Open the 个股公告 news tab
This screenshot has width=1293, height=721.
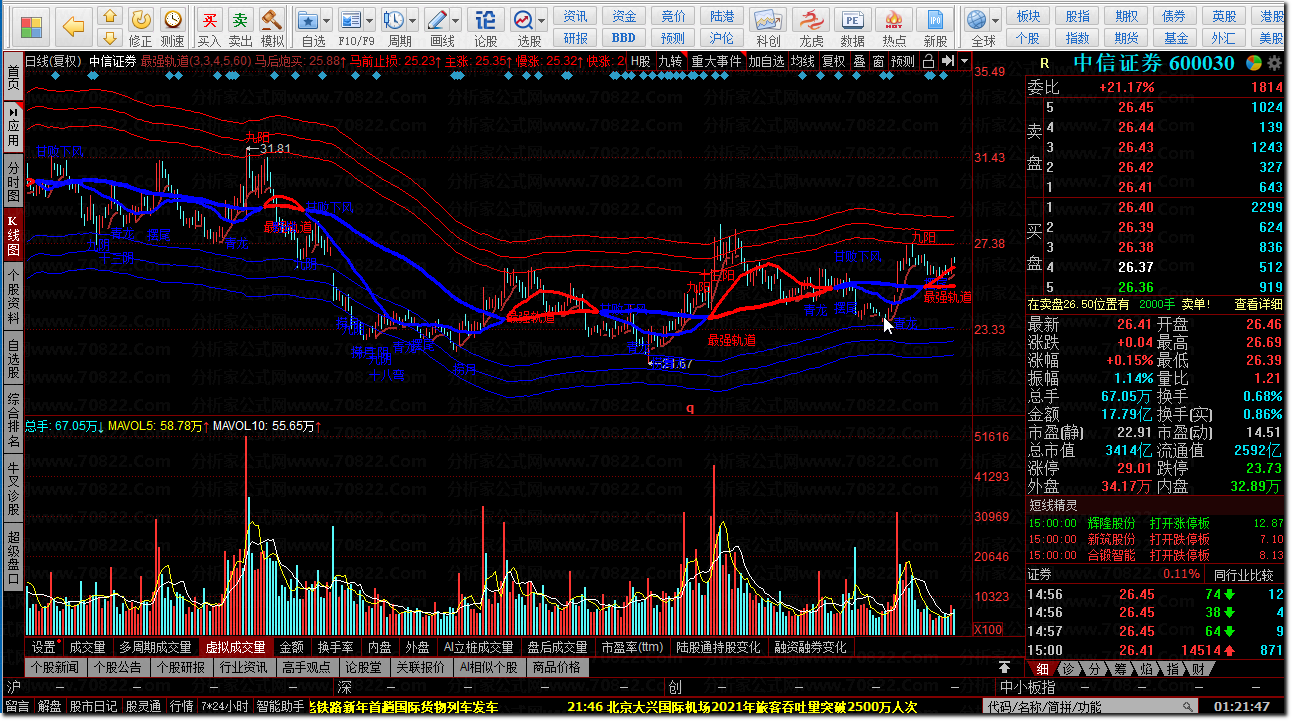tap(117, 667)
